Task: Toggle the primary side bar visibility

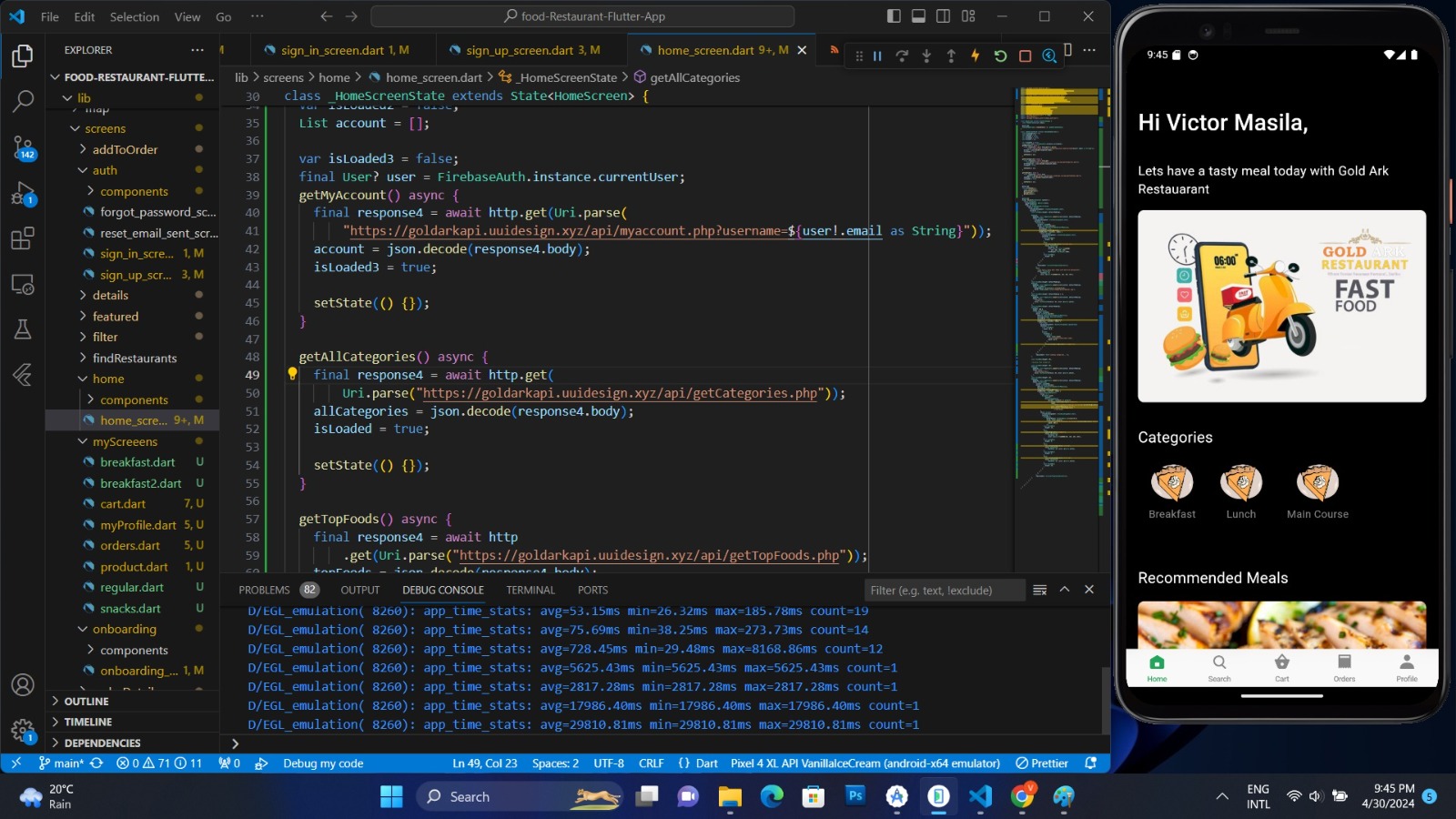Action: [894, 16]
